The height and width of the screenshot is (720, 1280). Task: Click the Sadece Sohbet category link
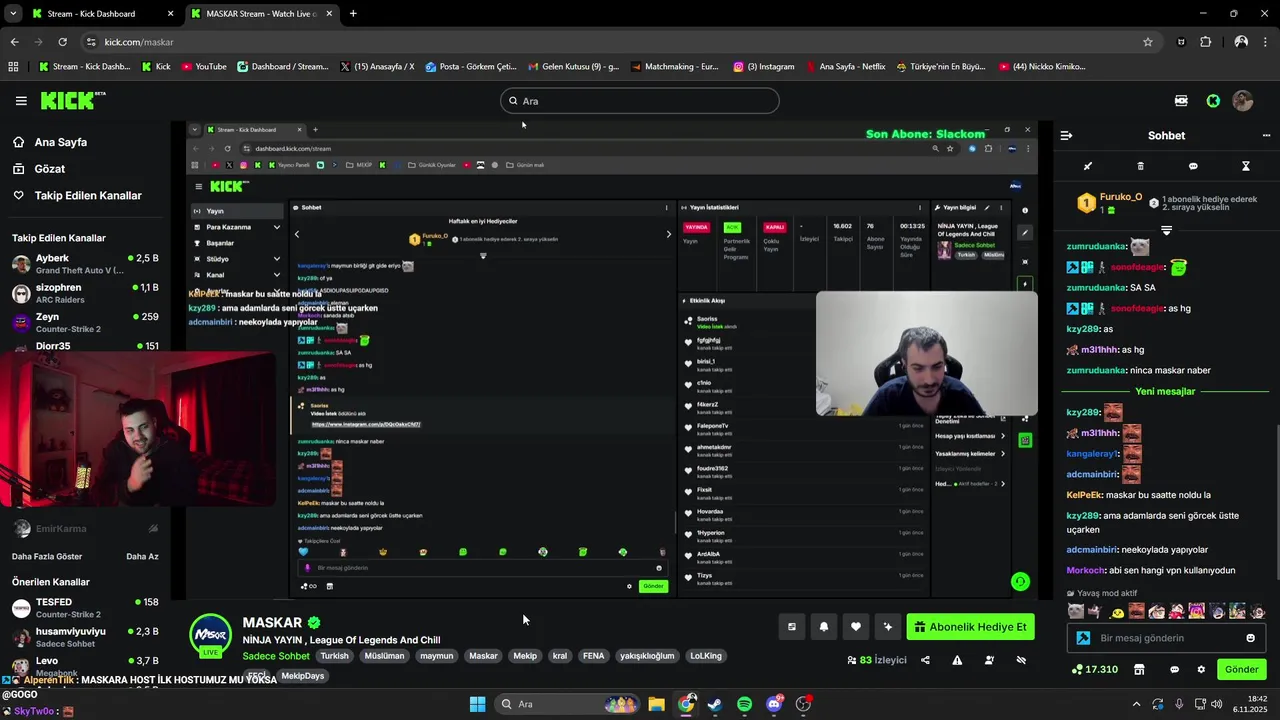[x=276, y=656]
